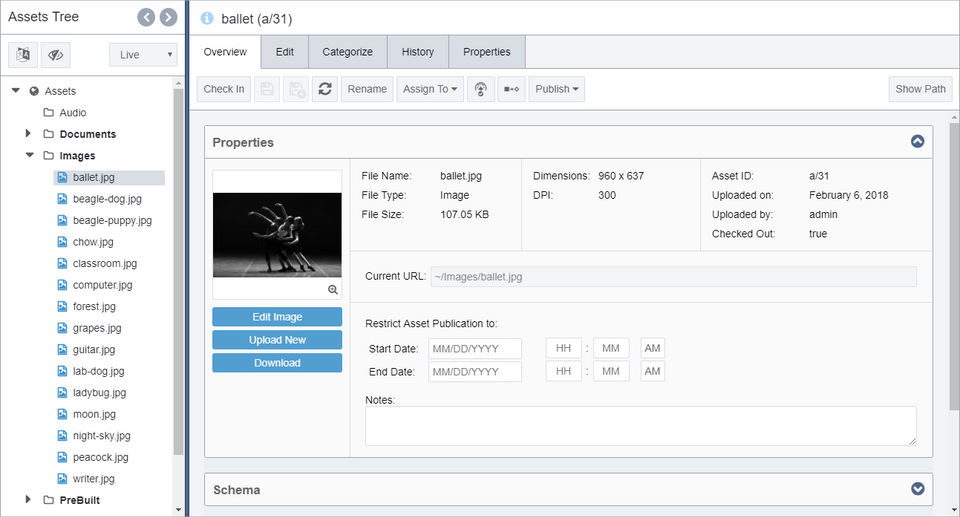Select beagle-dog.jpg in the tree
960x517 pixels.
click(x=107, y=199)
